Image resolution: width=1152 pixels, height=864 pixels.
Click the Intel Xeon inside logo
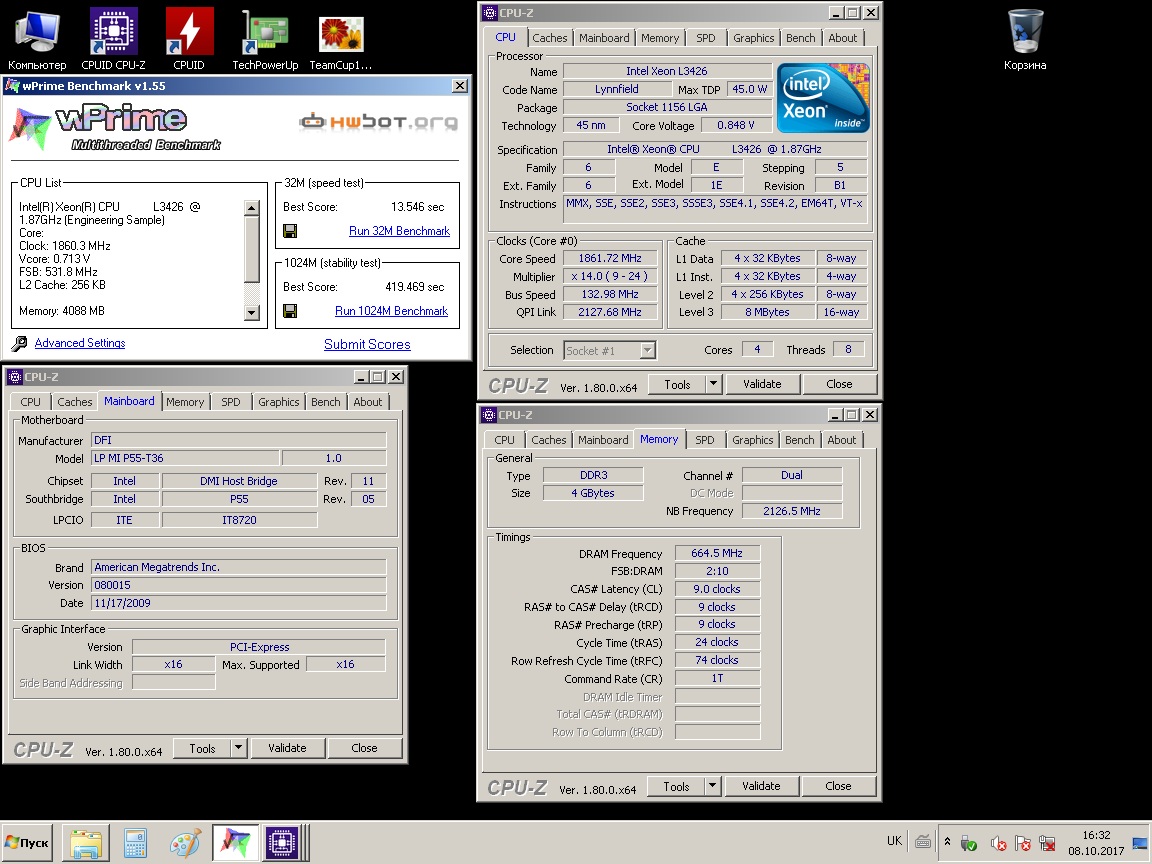[x=823, y=98]
